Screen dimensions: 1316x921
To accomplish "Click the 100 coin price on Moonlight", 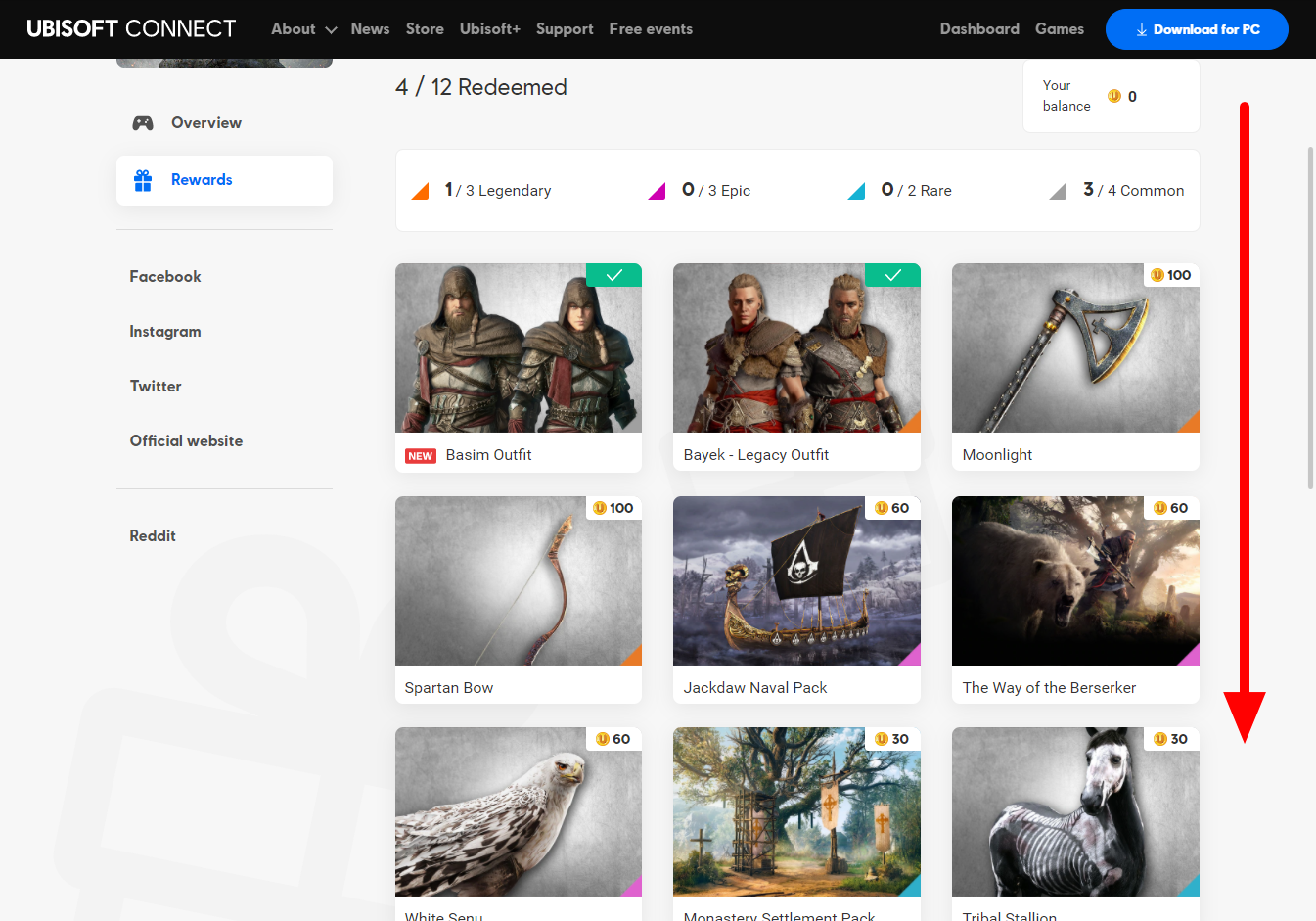I will click(1171, 275).
